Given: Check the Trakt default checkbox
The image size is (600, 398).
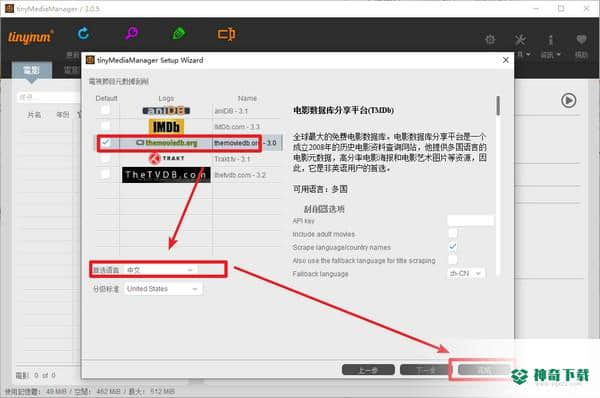Looking at the screenshot, I should coord(105,158).
